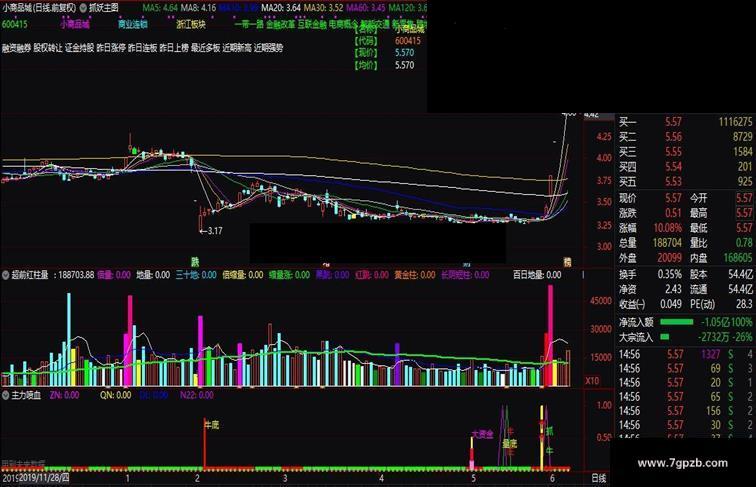Viewport: 756px width, 487px height.
Task: Click the 近期新高 label
Action: pos(237,48)
